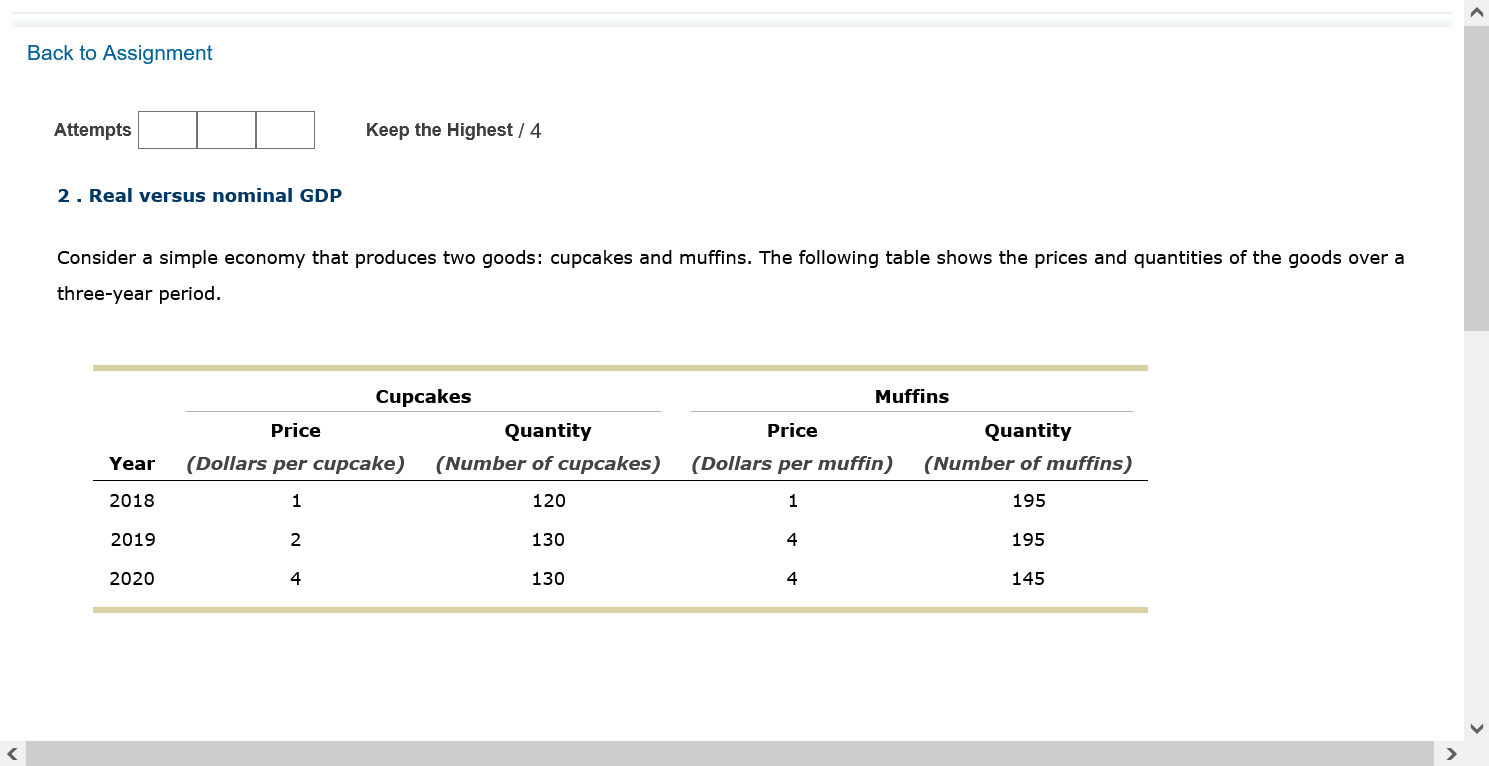Click the 2018 muffin price 1

pos(793,501)
